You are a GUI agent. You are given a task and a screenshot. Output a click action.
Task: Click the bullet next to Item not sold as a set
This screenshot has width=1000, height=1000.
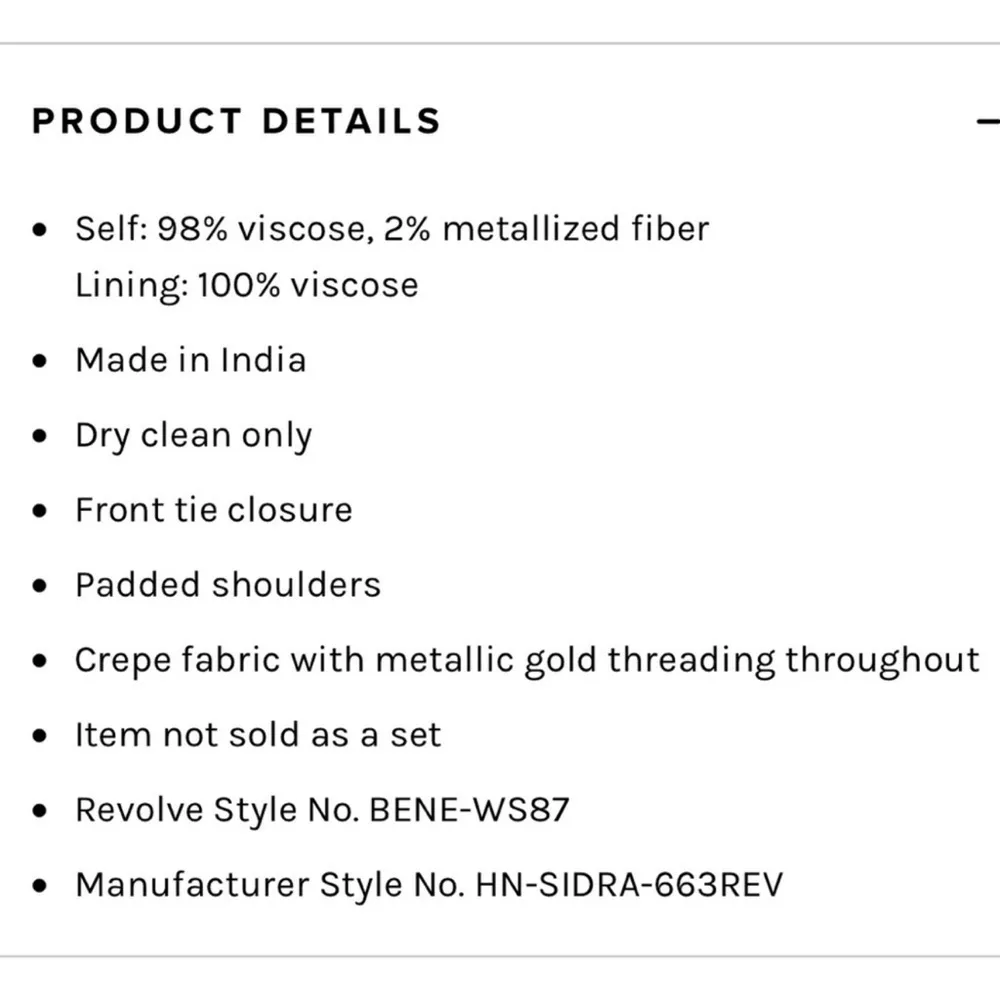click(40, 736)
